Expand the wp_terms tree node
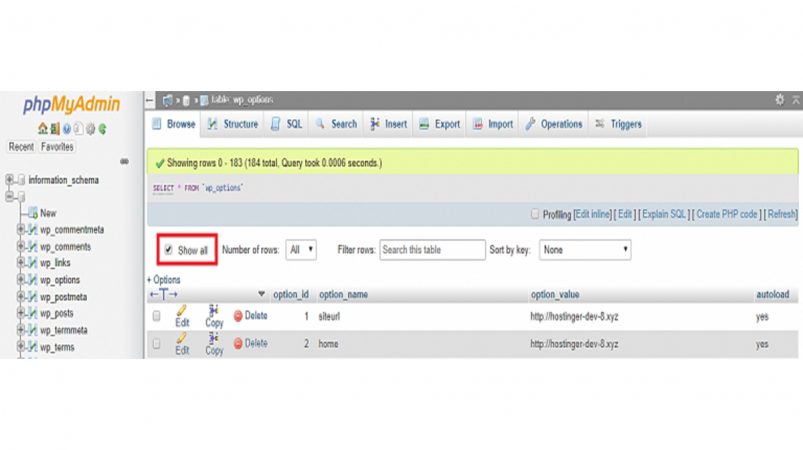The height and width of the screenshot is (450, 803). pyautogui.click(x=21, y=347)
